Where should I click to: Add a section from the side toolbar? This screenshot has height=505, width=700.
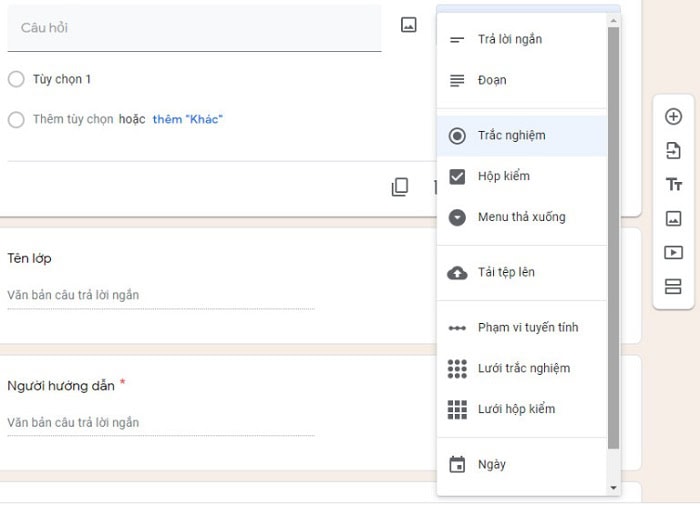[673, 286]
